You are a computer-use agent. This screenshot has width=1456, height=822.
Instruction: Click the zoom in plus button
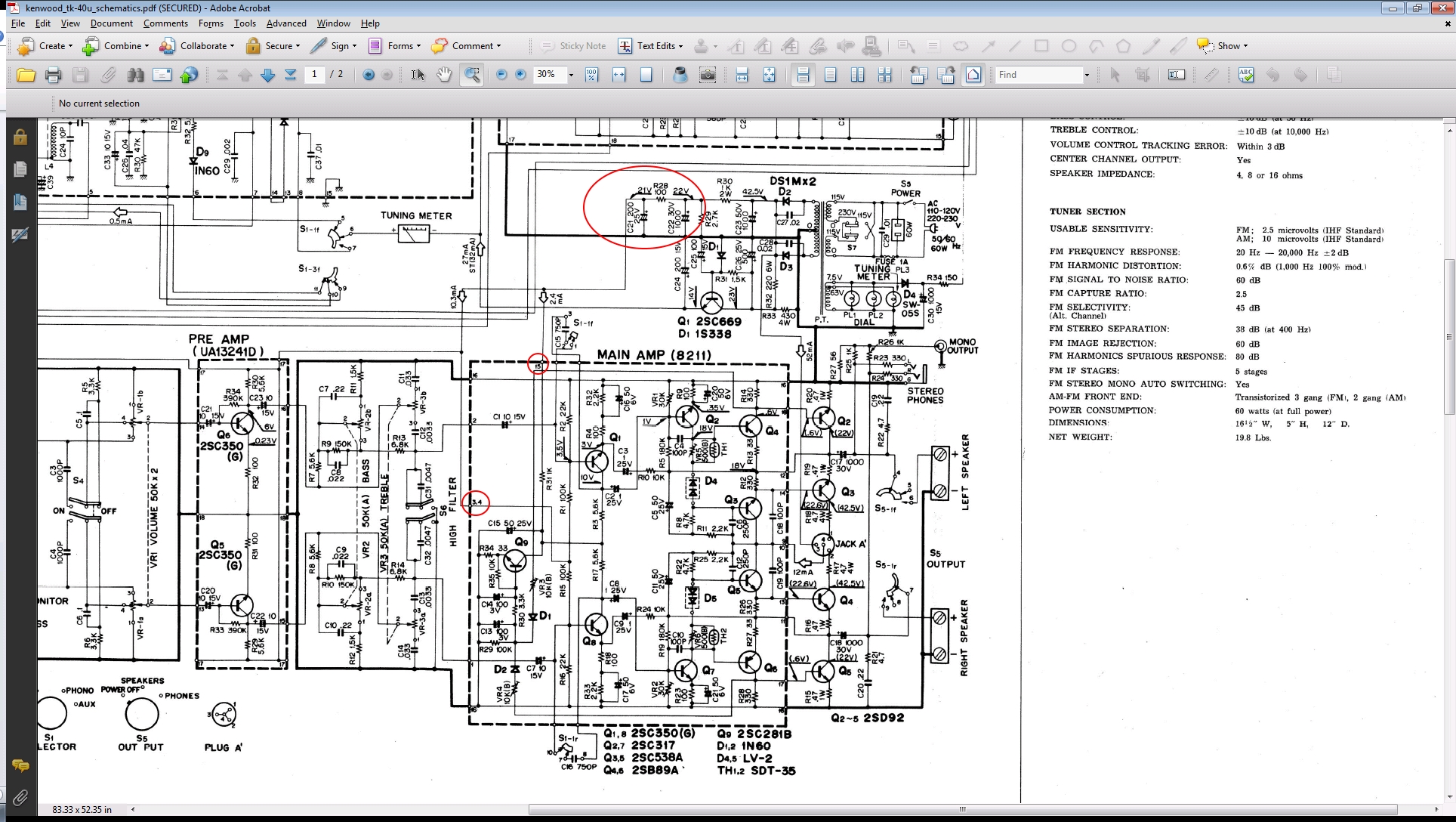[520, 75]
